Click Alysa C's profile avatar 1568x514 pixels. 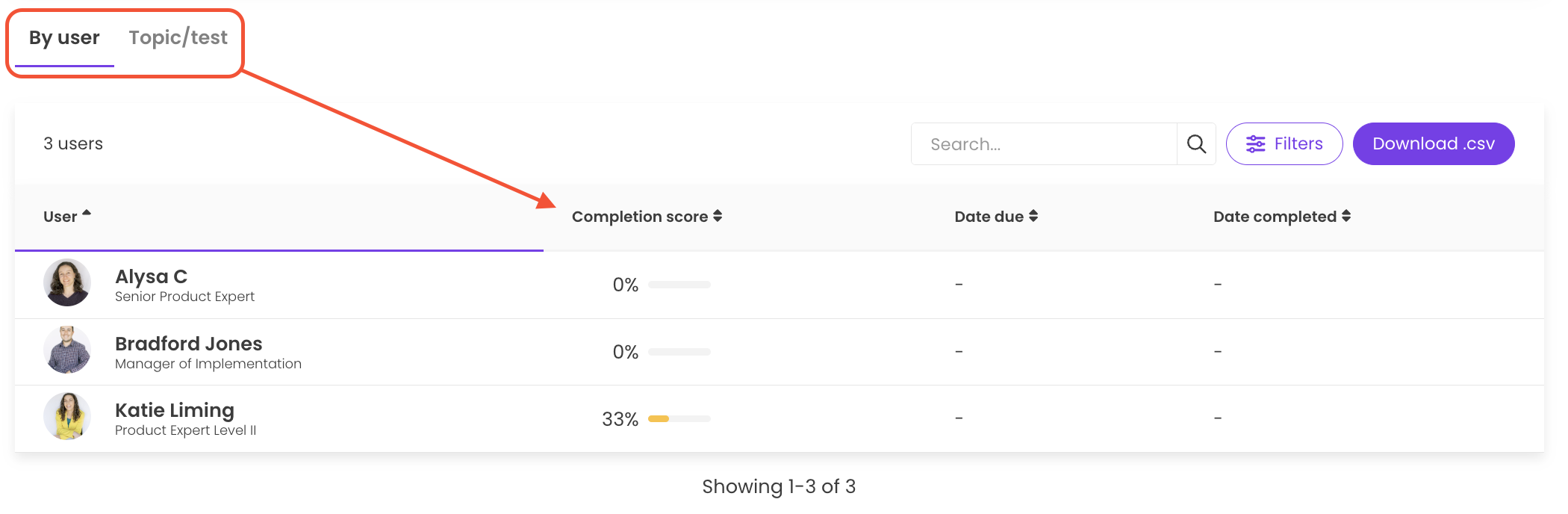[x=67, y=282]
